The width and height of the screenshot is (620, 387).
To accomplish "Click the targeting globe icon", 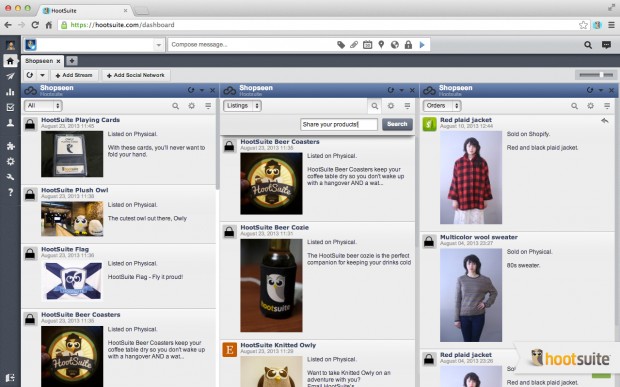I will 395,45.
